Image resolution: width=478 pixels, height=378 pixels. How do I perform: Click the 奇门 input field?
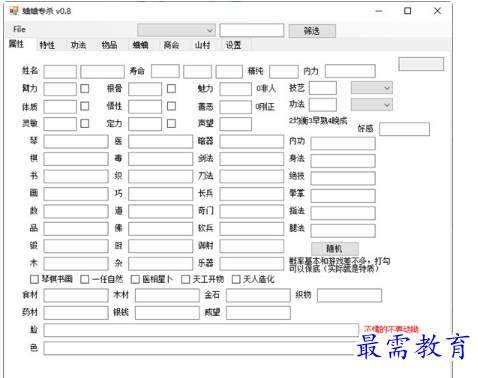point(252,211)
